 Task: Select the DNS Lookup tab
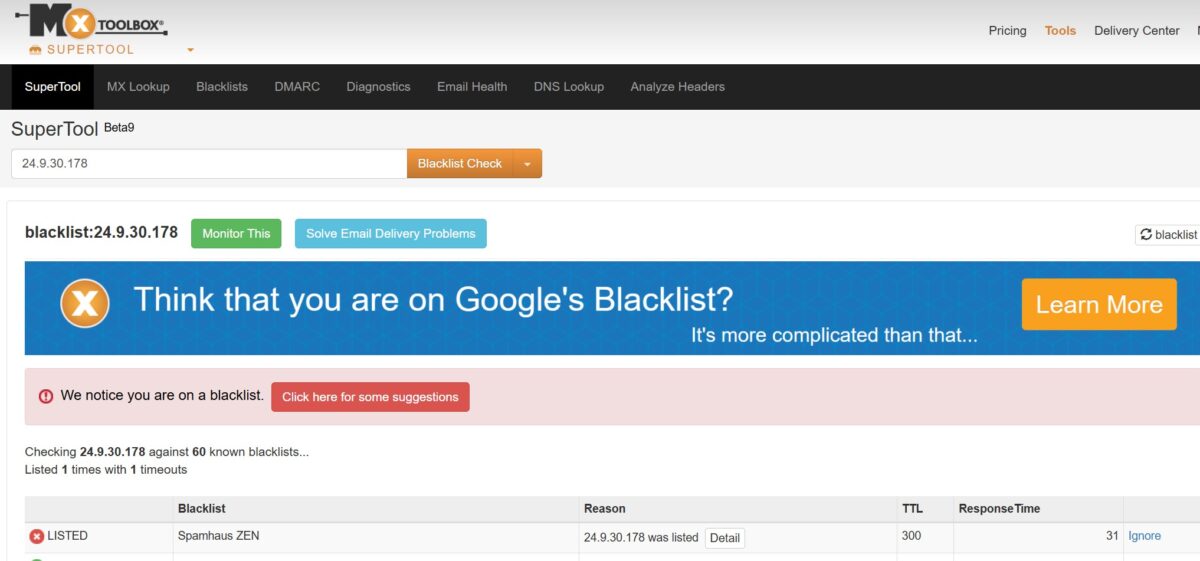coord(569,87)
